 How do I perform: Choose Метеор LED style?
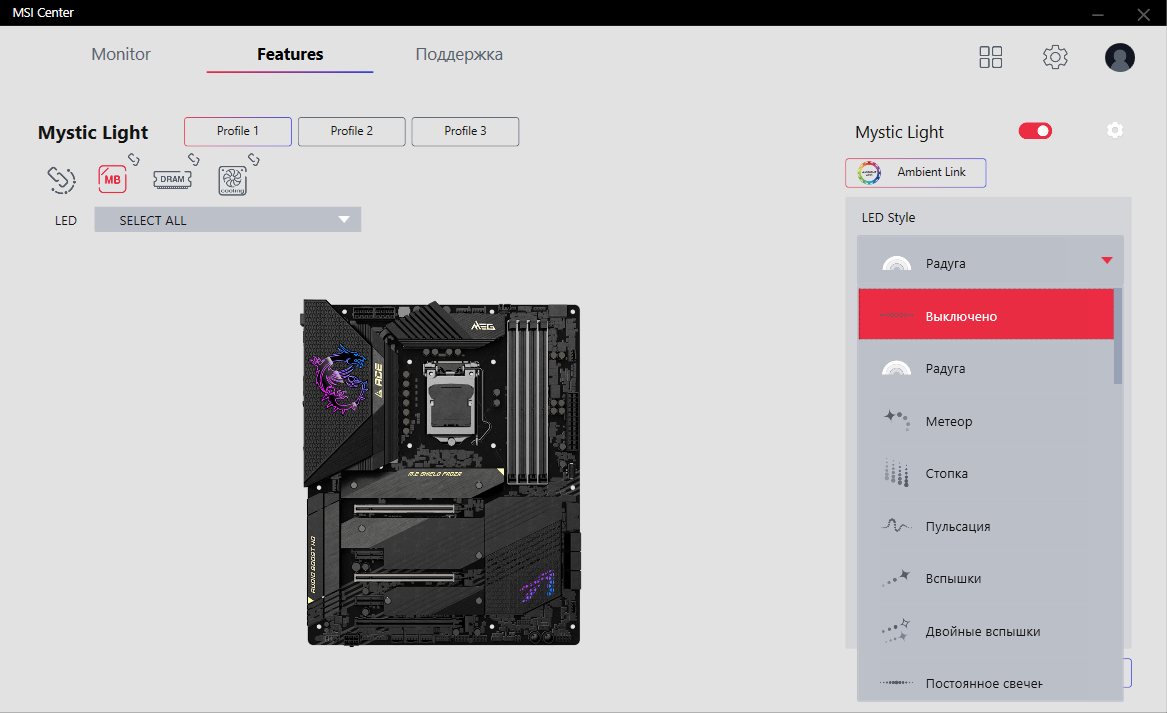point(986,421)
